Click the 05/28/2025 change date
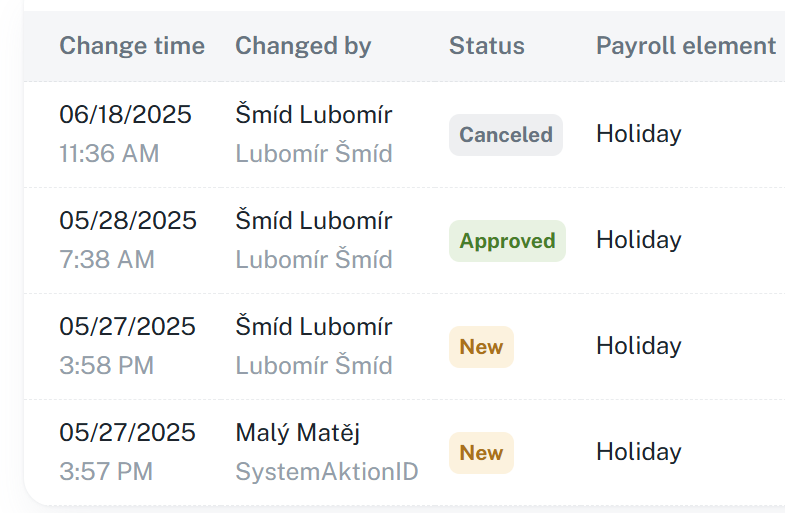 [x=128, y=221]
